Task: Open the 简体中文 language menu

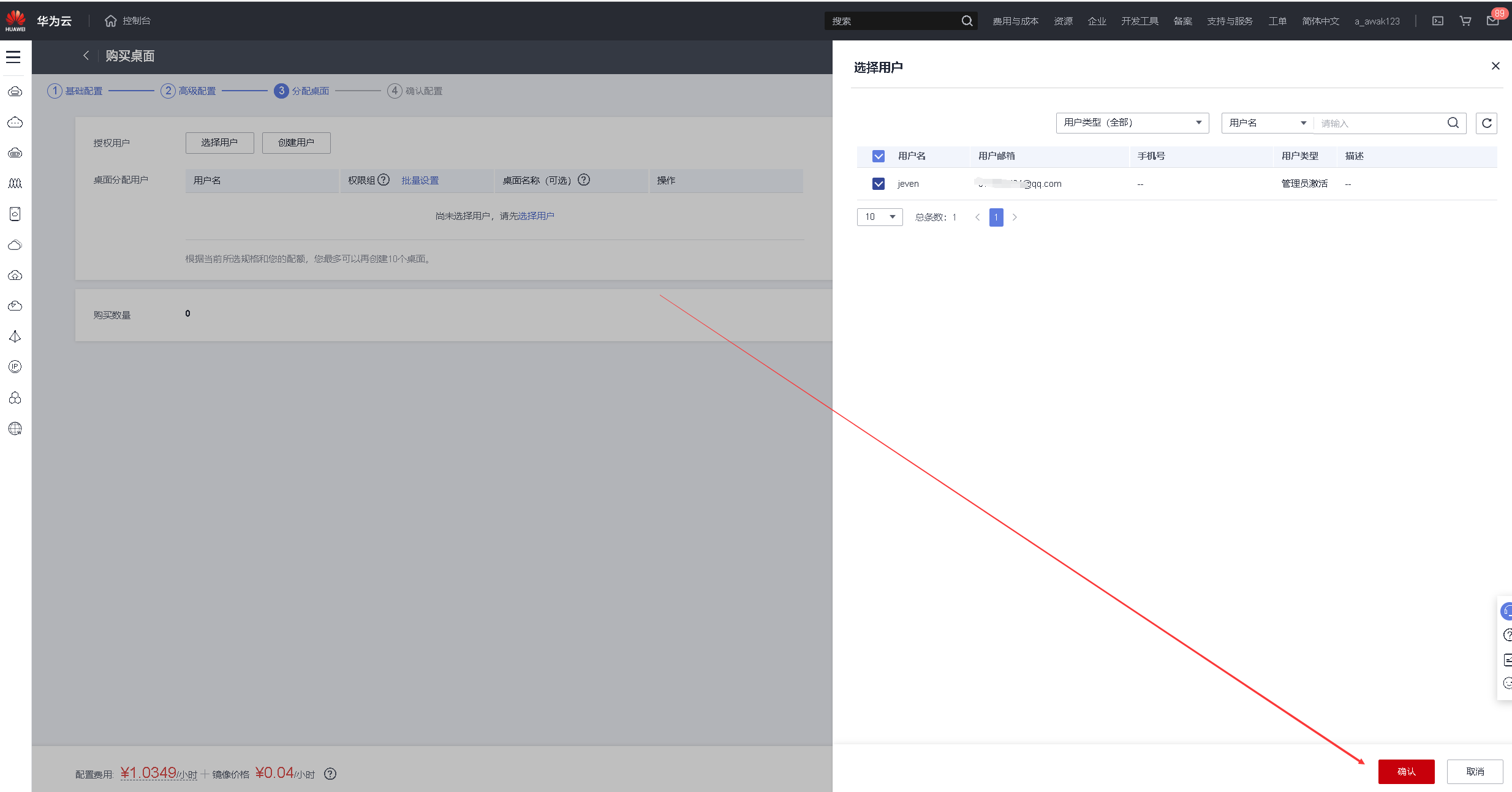Action: point(1320,21)
